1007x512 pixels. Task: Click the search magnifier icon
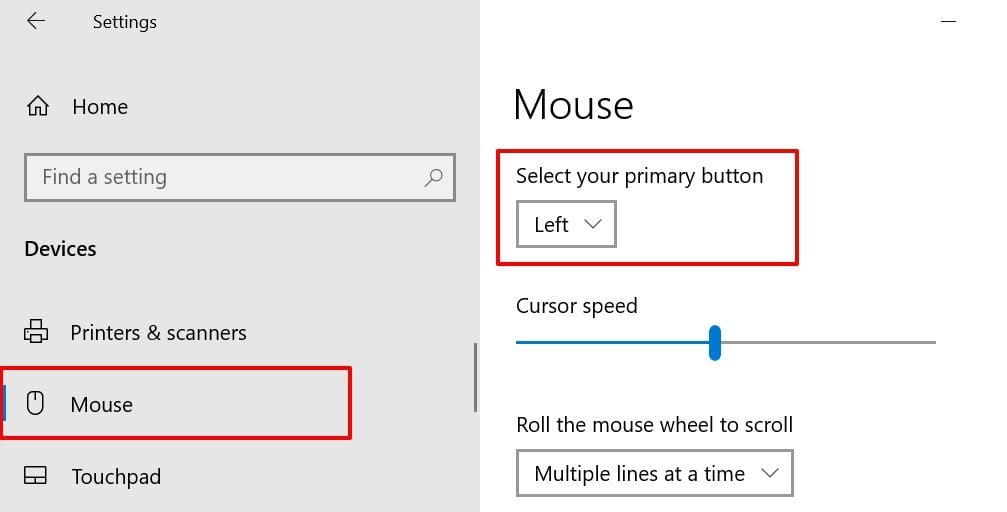[x=433, y=177]
